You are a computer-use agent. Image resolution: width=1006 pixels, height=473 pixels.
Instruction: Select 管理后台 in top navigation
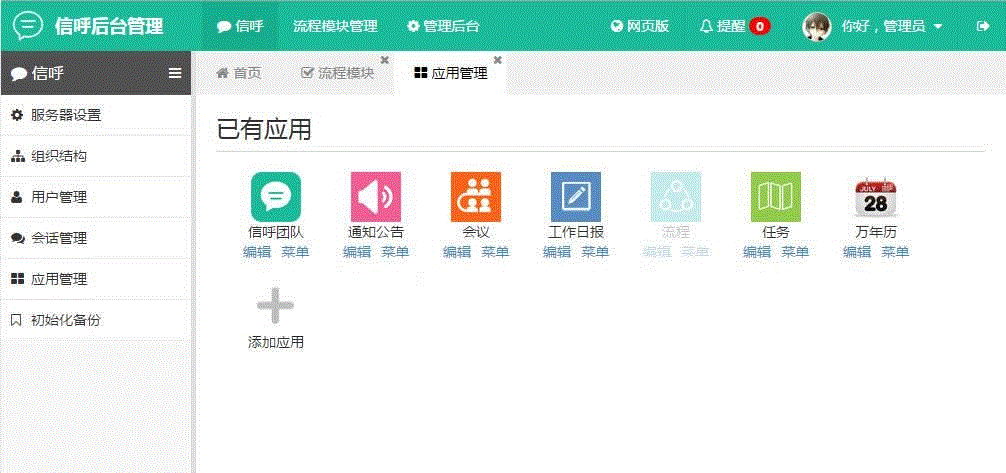pyautogui.click(x=443, y=26)
